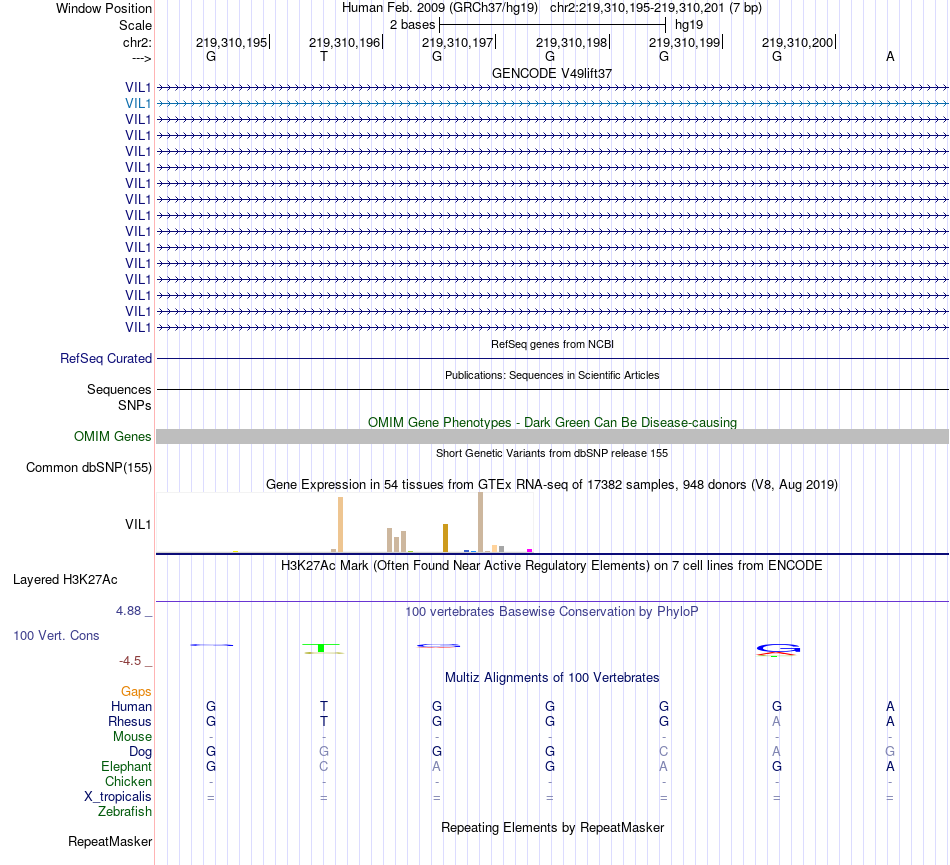The image size is (950, 865).
Task: Click the gray OMIM Genes item bar
Action: tap(552, 437)
